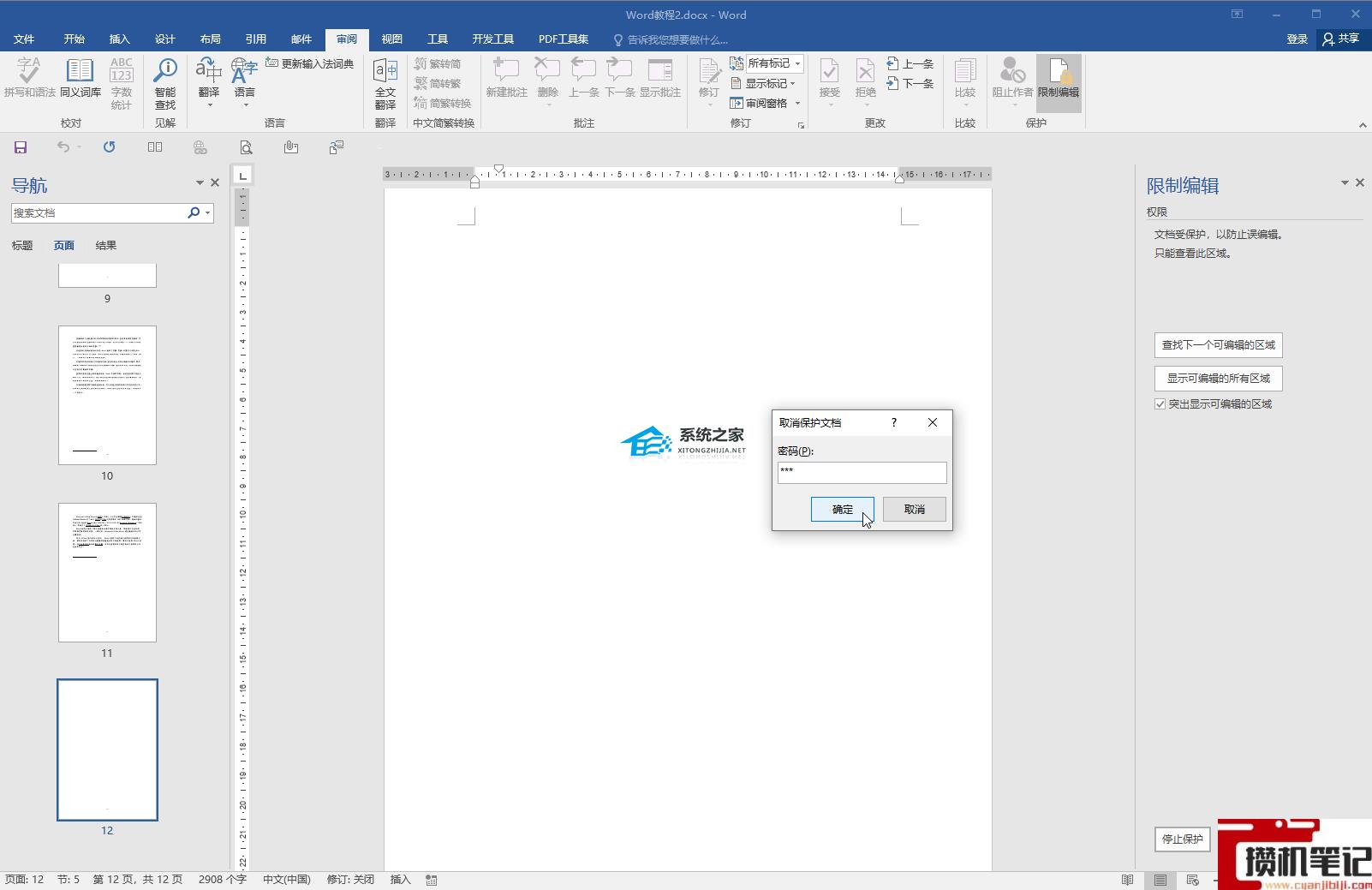Screen dimensions: 1372x890
Task: Click the Compare (比较) documents icon
Action: [965, 82]
